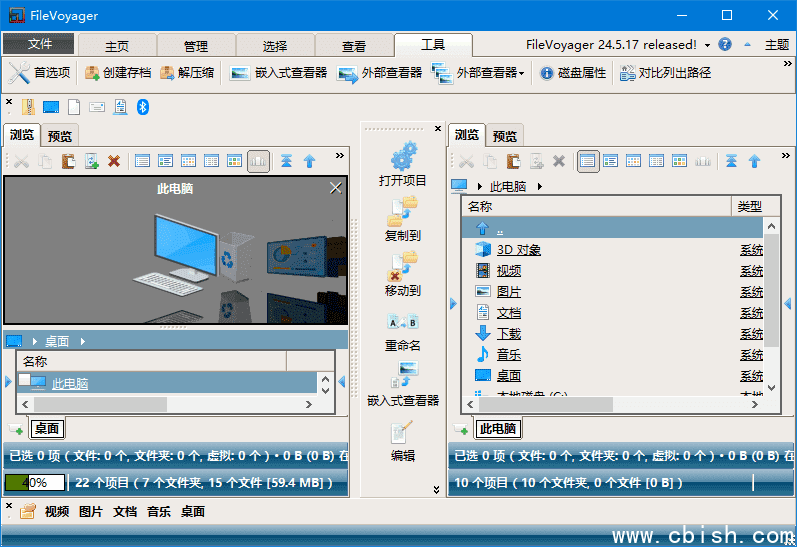797x547 pixels.
Task: Add new tab icon in left pane
Action: tap(16, 430)
